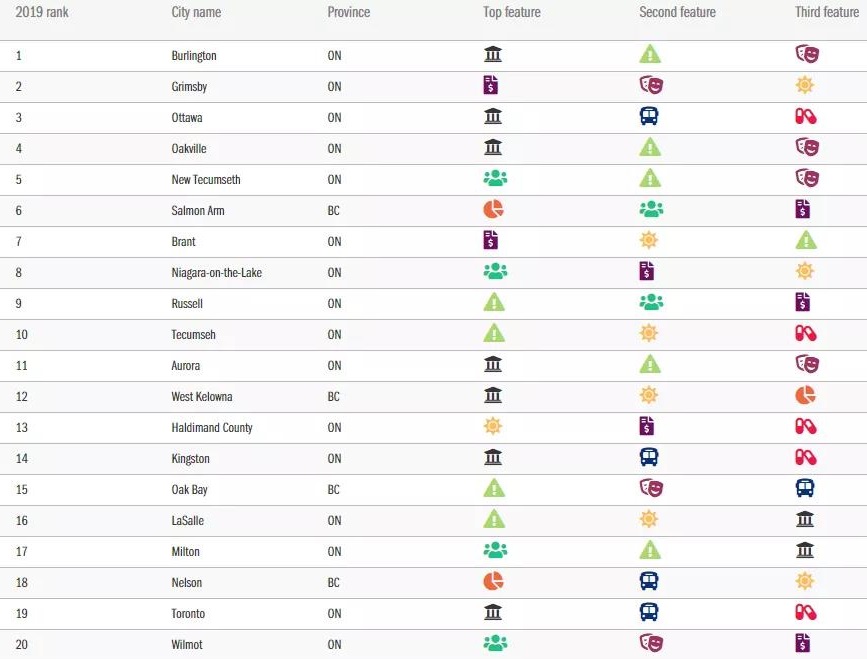Viewport: 867px width, 659px height.
Task: Click the "City name" column header
Action: click(x=196, y=13)
